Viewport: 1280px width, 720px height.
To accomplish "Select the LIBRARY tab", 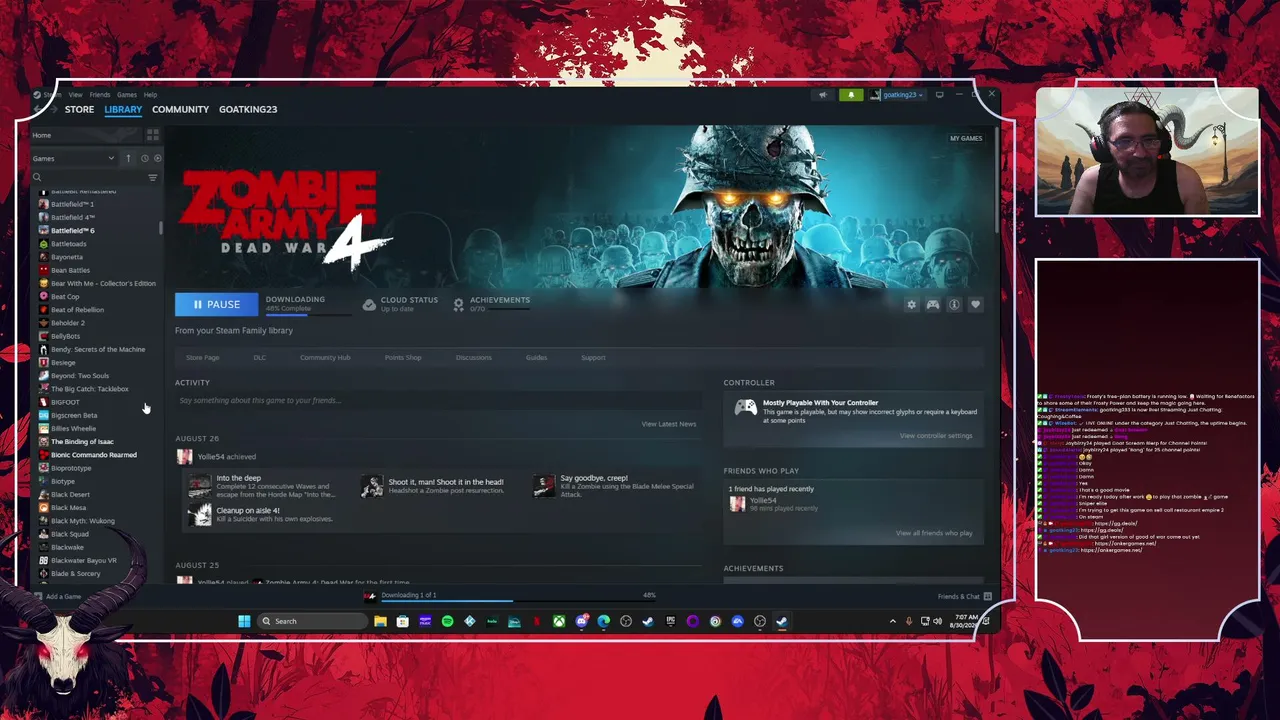I will click(x=123, y=109).
